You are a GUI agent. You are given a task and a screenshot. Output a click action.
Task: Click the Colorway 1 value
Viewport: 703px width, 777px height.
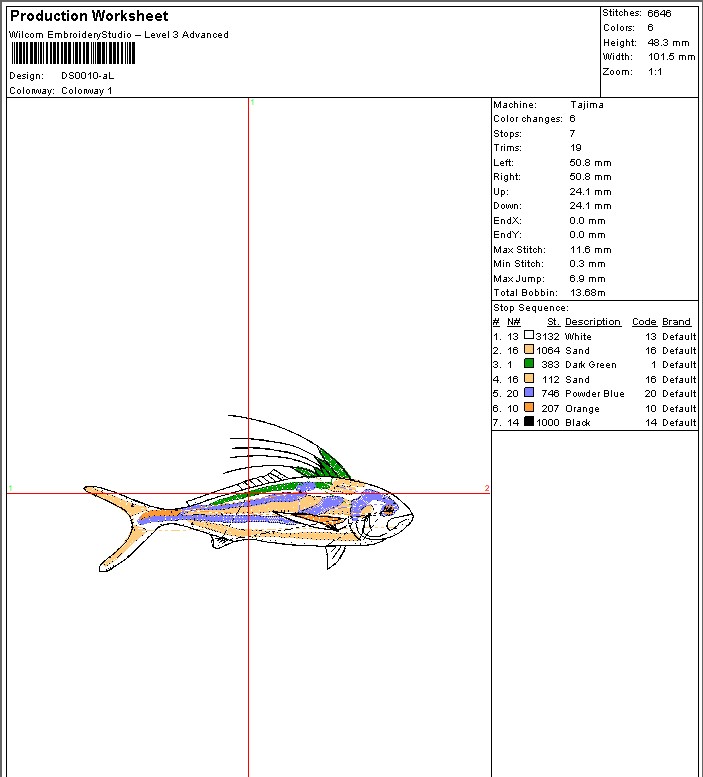87,91
